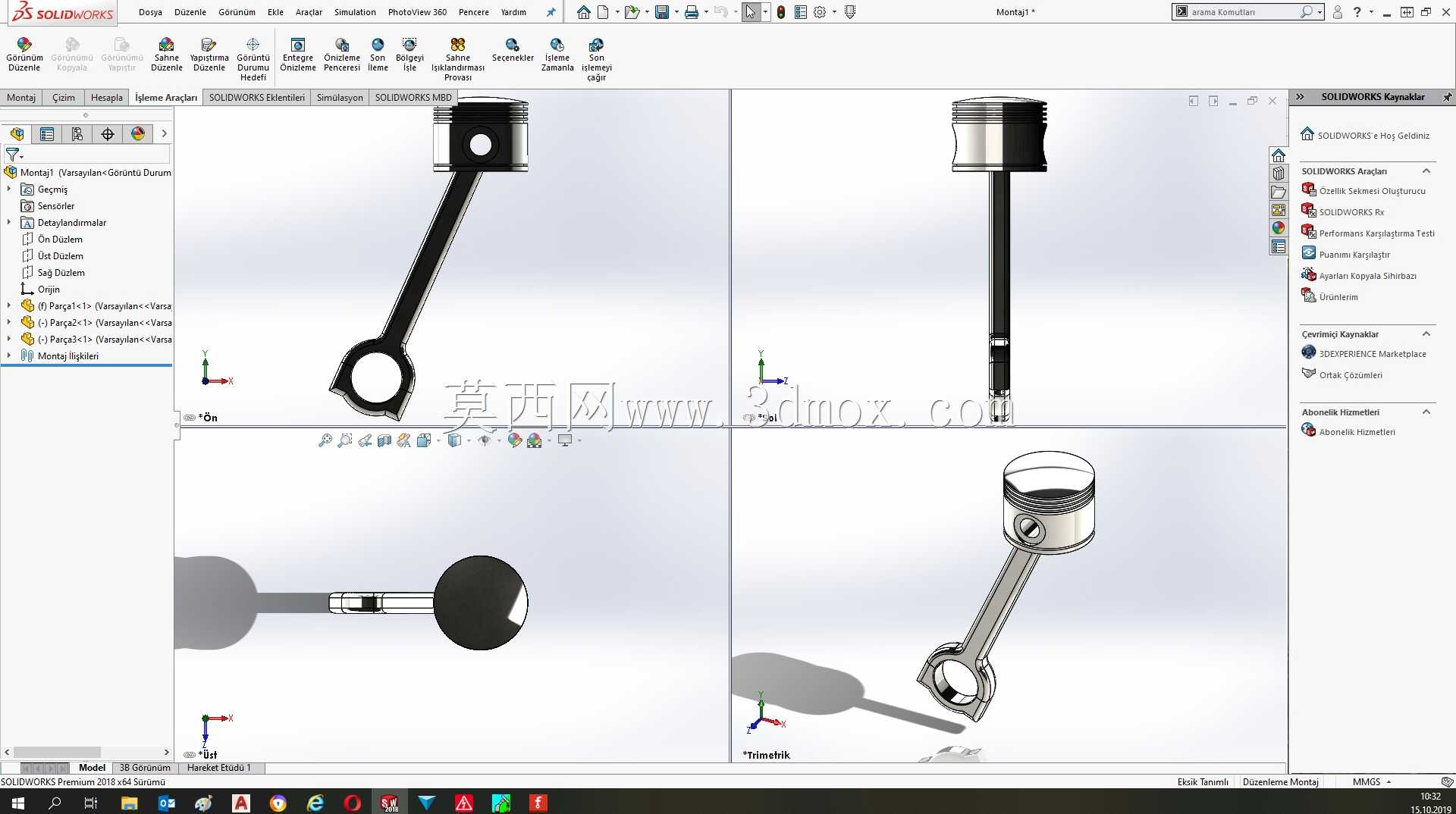
Task: Open PhotoView Seçenekler options
Action: [x=513, y=50]
